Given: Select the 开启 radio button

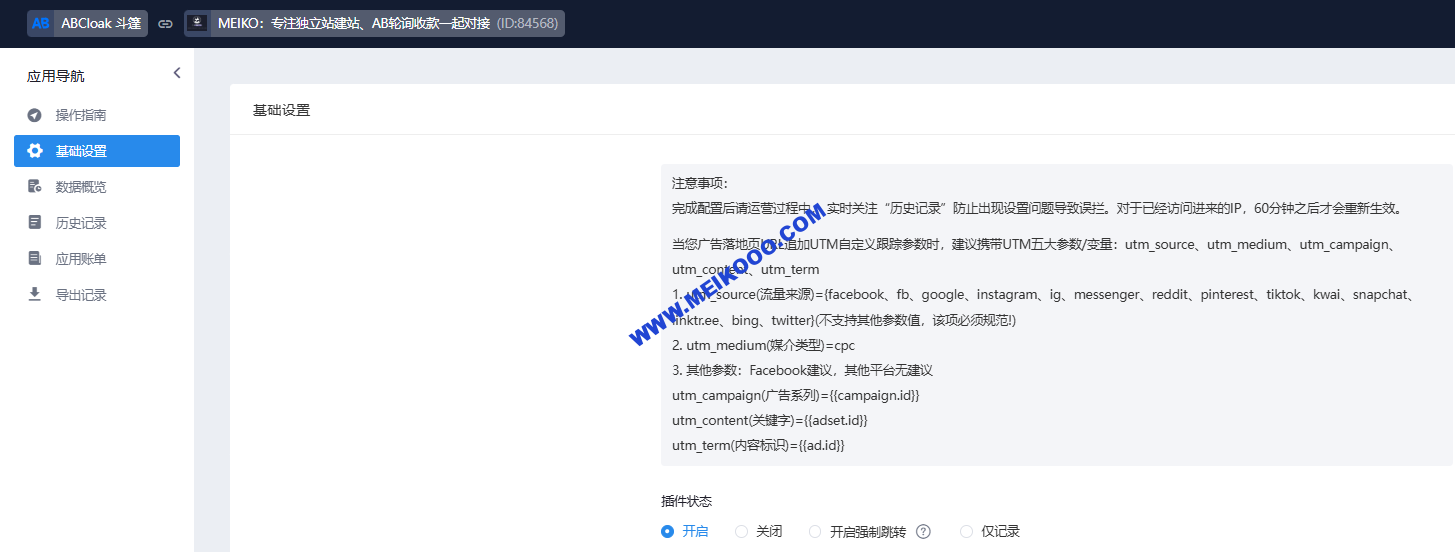Looking at the screenshot, I should (668, 532).
